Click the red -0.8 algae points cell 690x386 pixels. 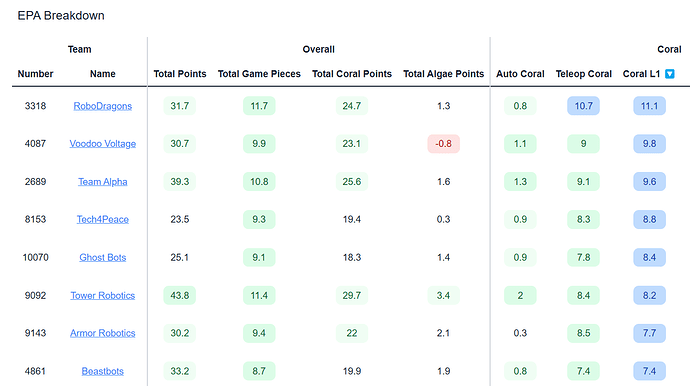pos(444,144)
